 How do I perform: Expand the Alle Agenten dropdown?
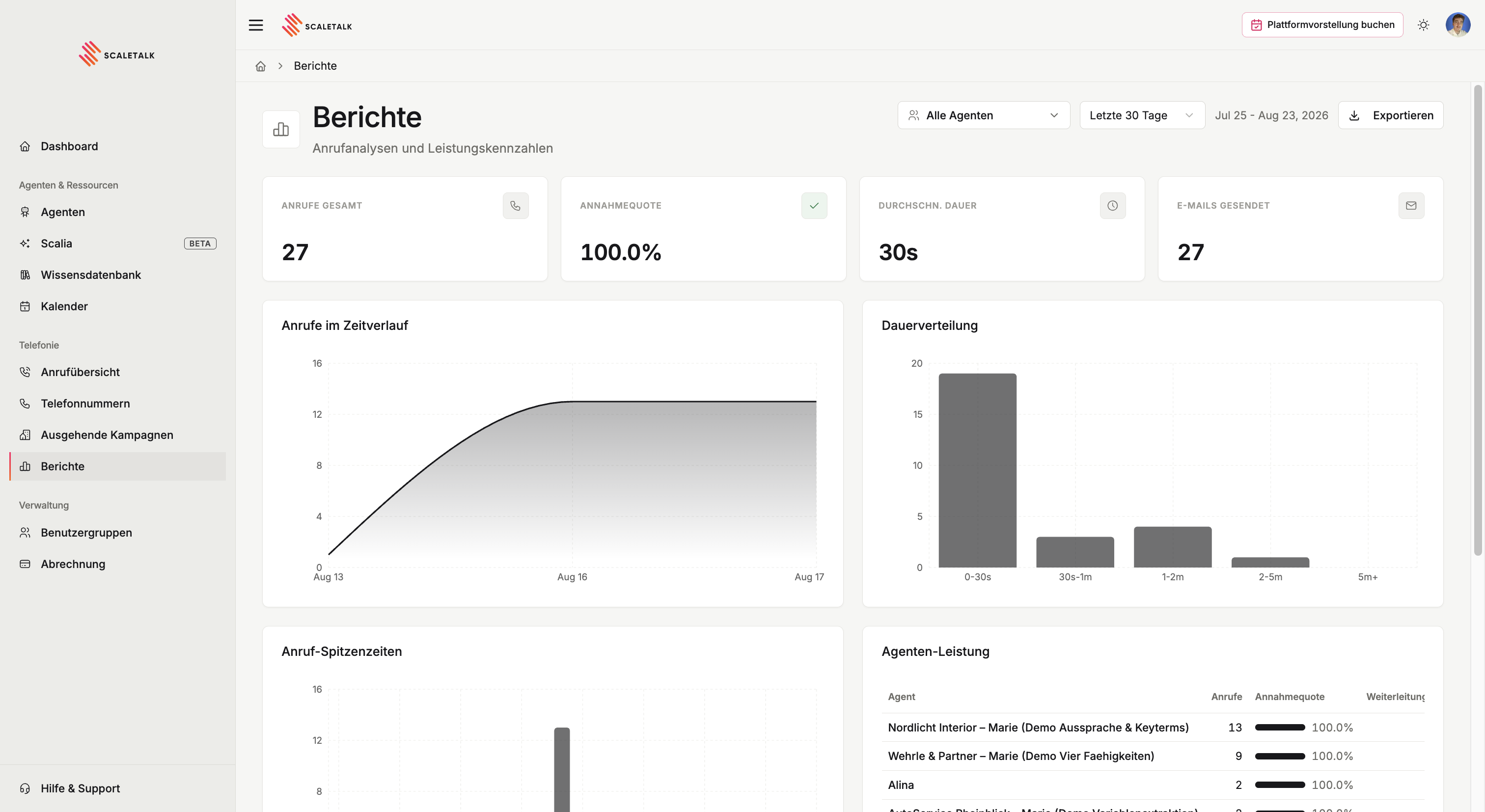[x=984, y=115]
